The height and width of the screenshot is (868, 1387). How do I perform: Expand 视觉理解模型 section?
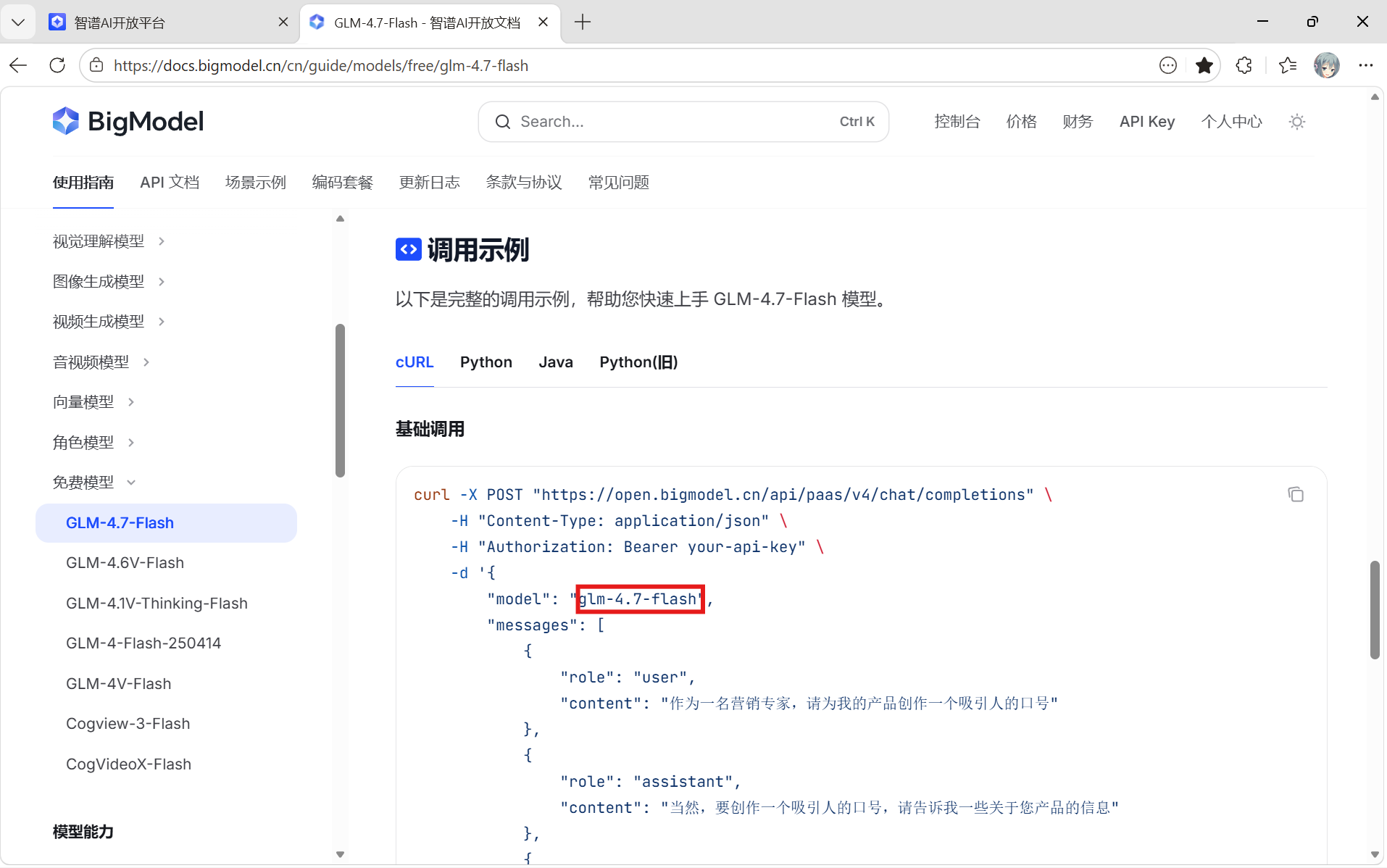click(x=109, y=241)
